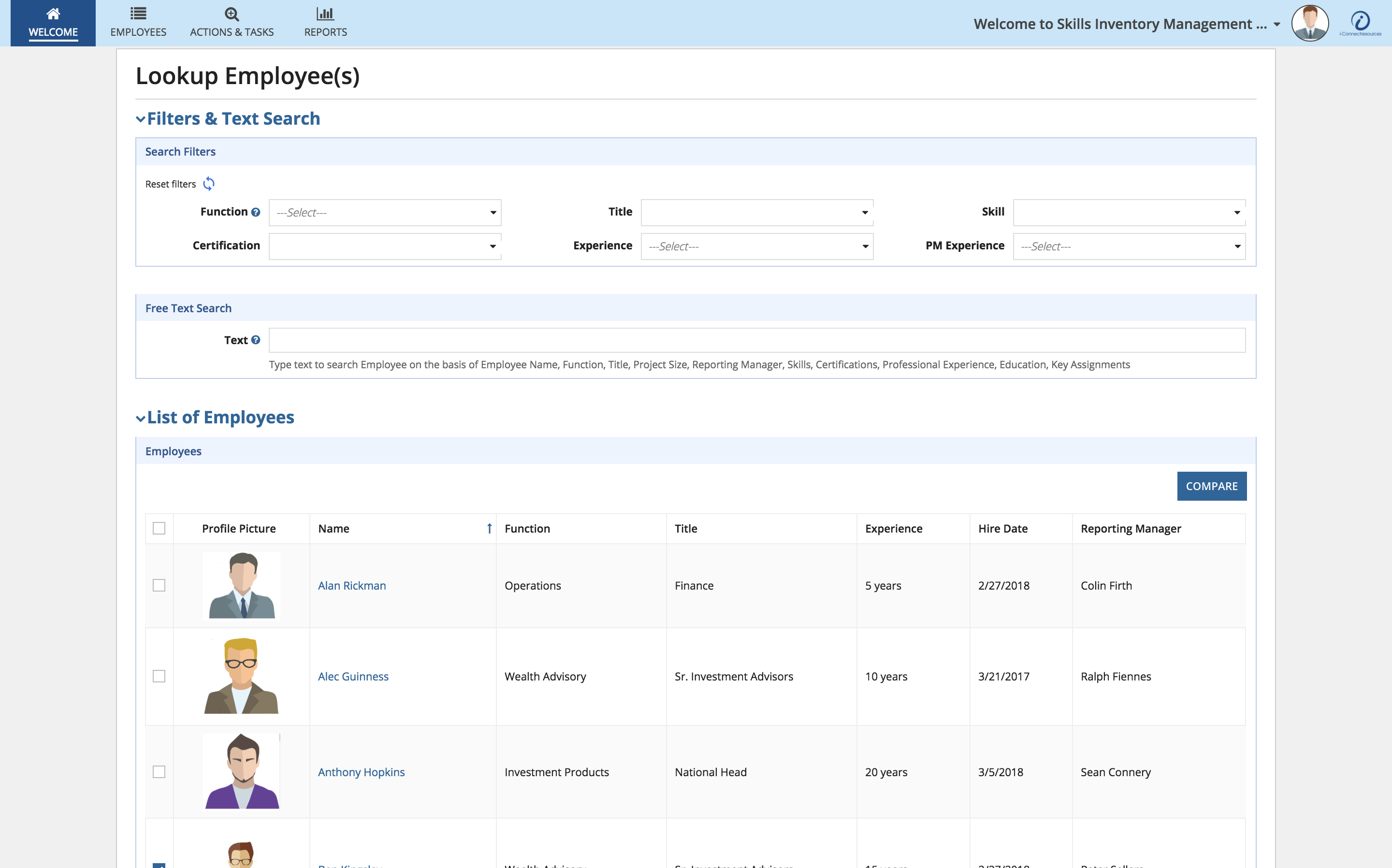1392x868 pixels.
Task: Open the Experience select dropdown
Action: (x=757, y=246)
